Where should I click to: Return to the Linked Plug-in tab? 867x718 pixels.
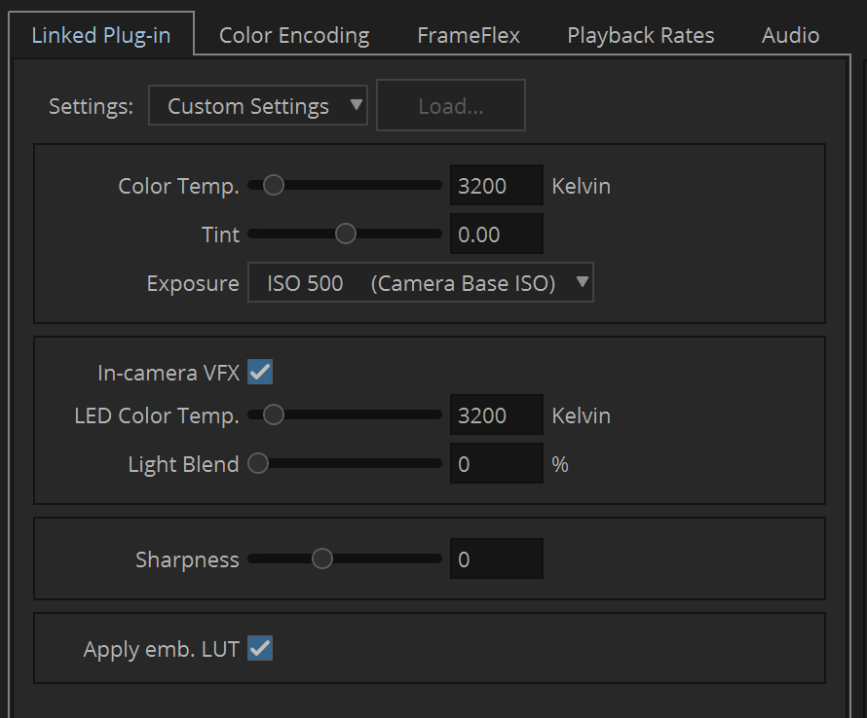pyautogui.click(x=103, y=34)
